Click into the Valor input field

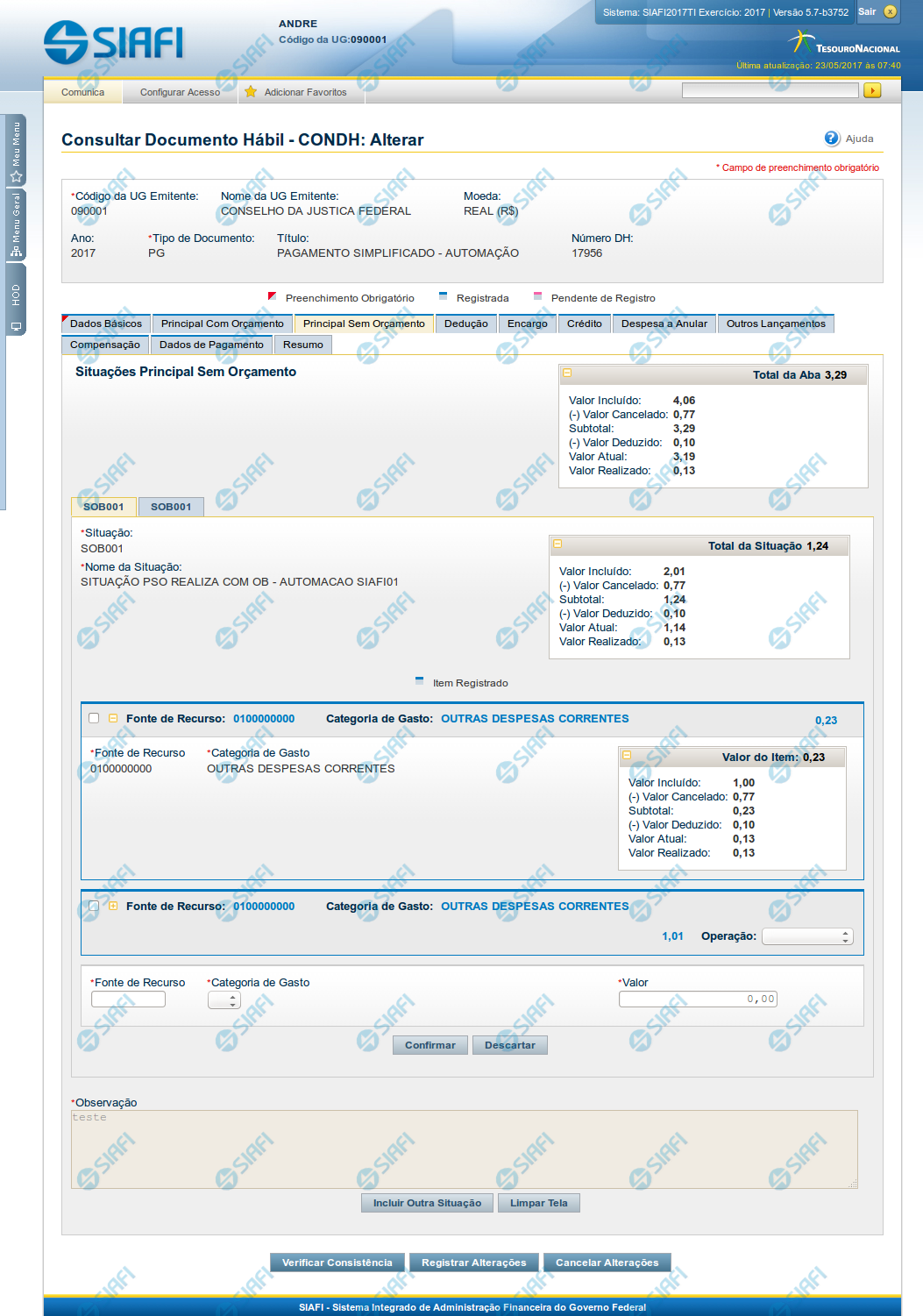coord(697,999)
